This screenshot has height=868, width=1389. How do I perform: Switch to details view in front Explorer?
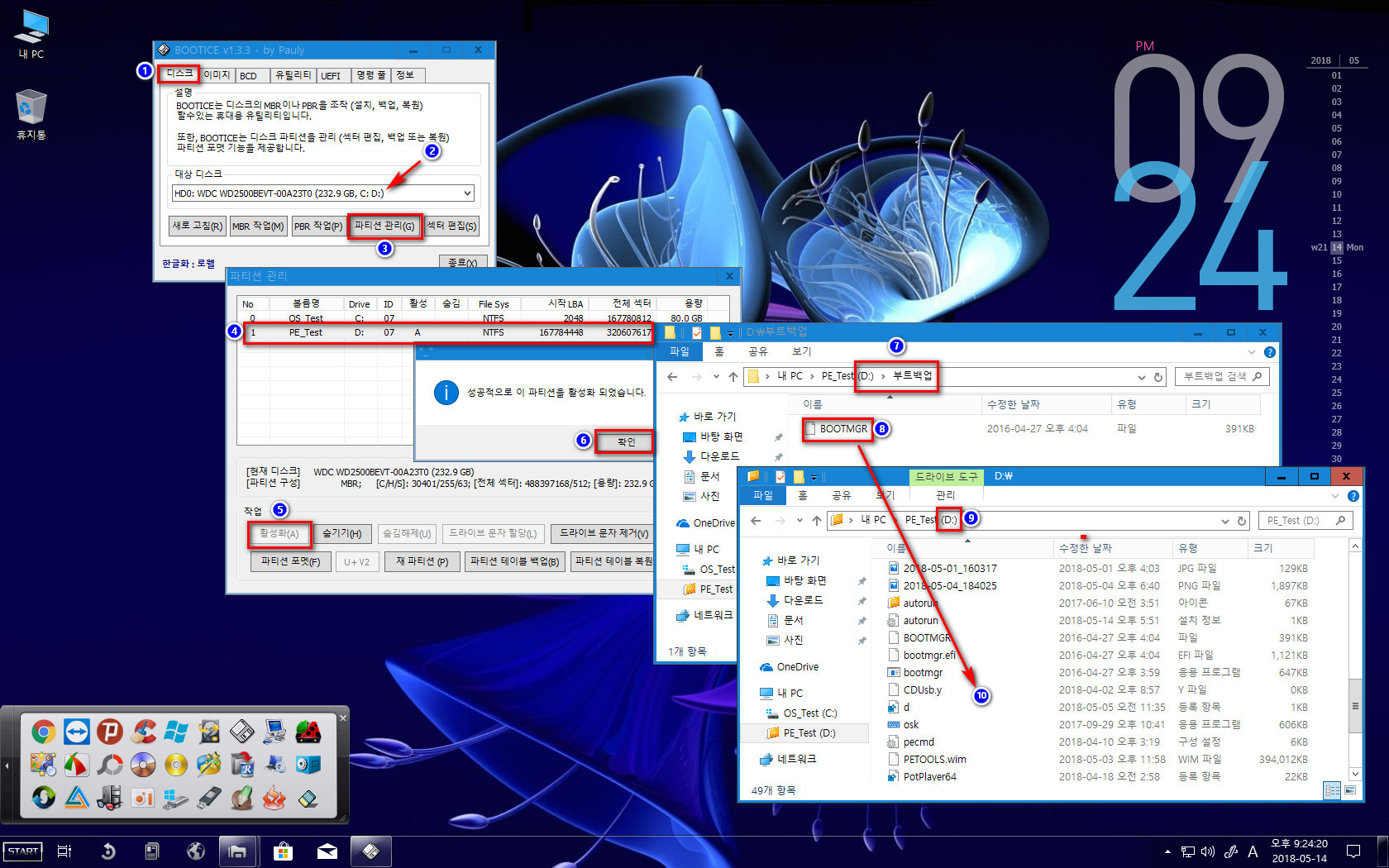1332,790
